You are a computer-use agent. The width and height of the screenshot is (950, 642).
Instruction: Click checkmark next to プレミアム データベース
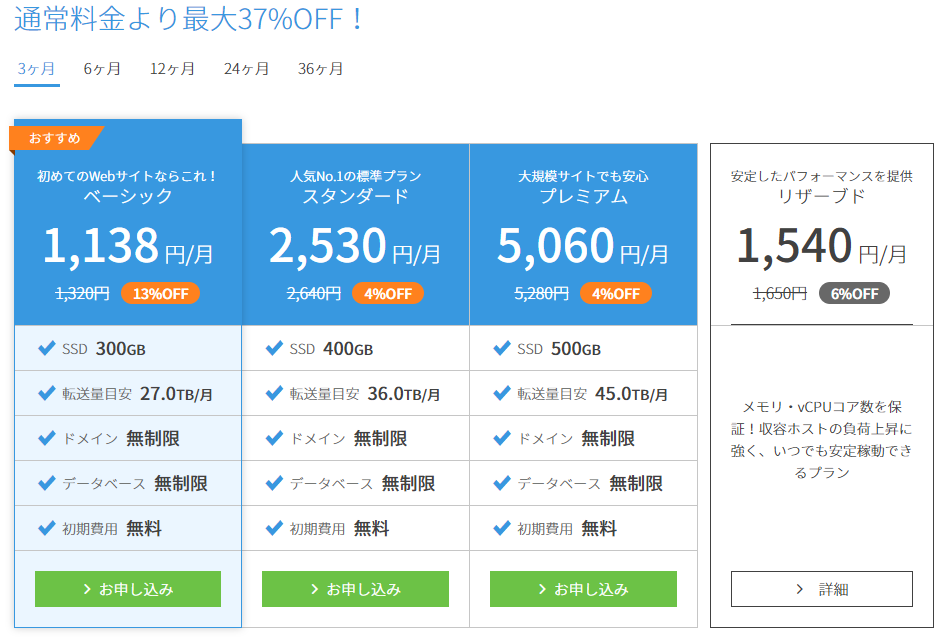click(x=502, y=483)
